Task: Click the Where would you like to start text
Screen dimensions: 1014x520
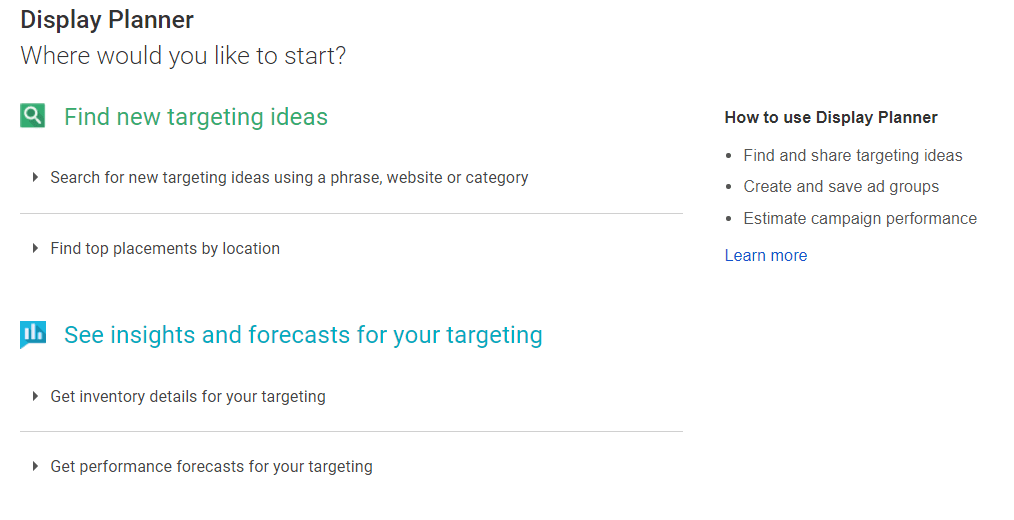Action: 183,56
